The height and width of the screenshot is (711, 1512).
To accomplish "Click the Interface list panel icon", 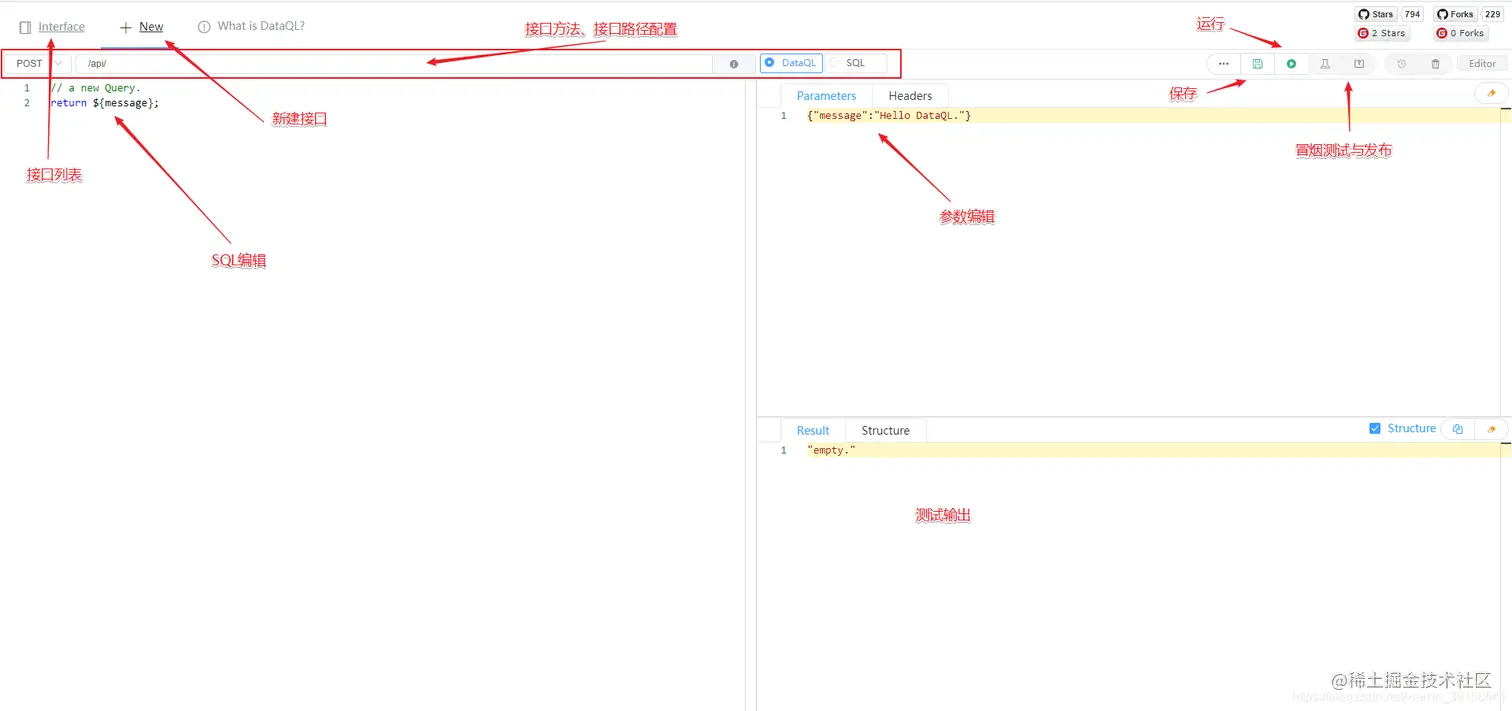I will (25, 27).
